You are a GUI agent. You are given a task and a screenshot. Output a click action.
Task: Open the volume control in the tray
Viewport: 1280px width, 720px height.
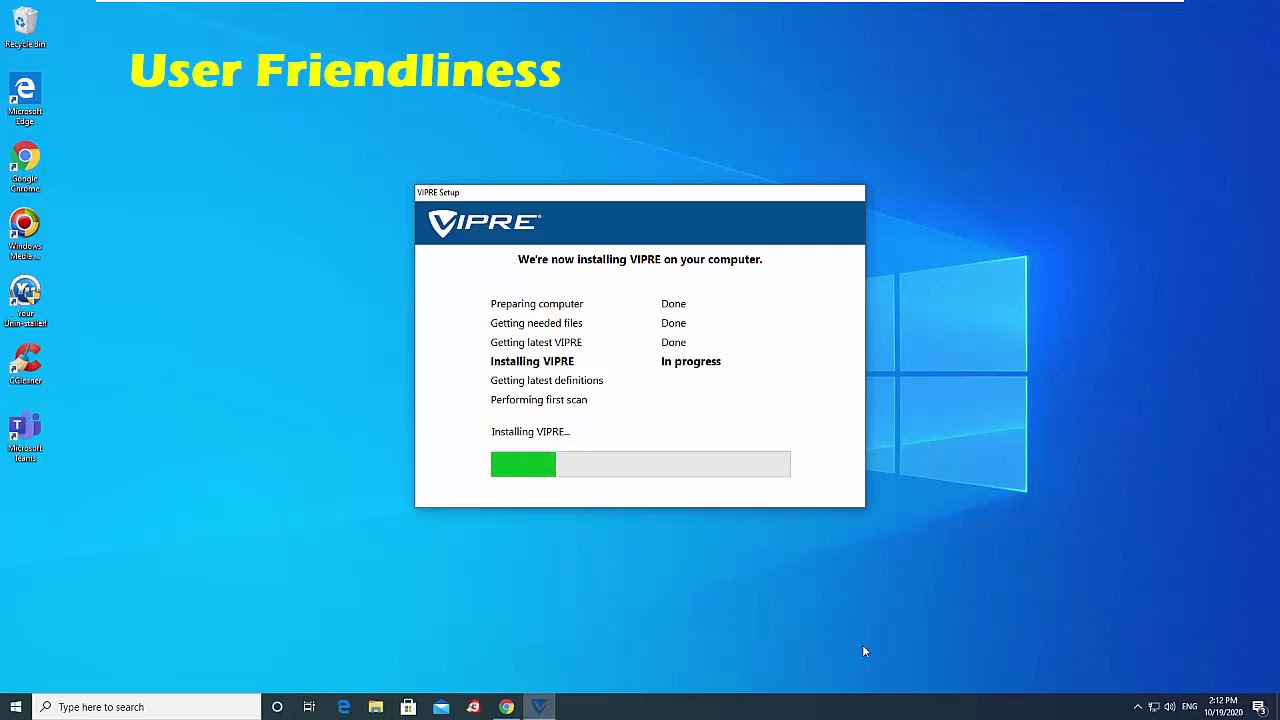(1170, 707)
